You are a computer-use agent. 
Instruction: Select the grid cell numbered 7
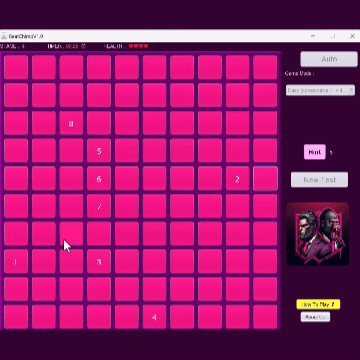tap(99, 206)
